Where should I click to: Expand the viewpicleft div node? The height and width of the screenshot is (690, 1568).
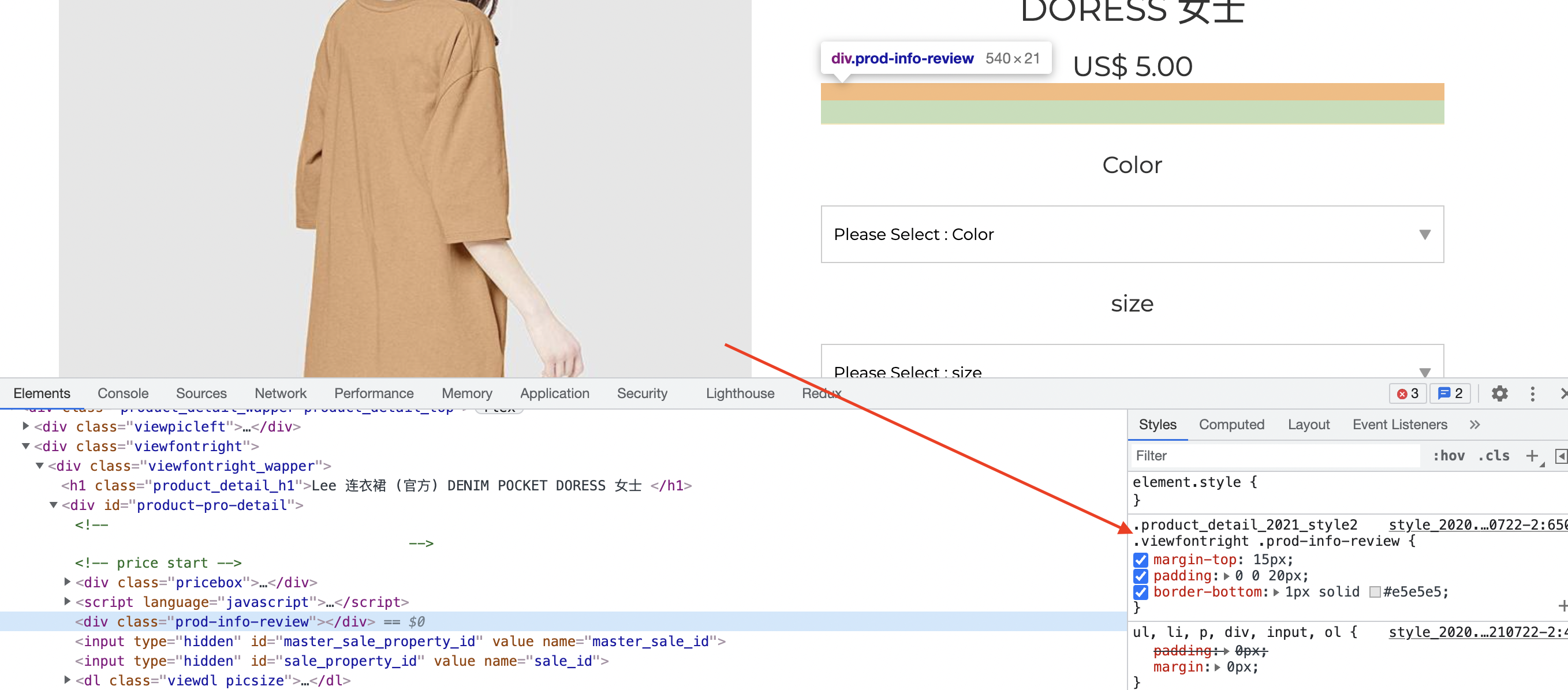(x=25, y=426)
